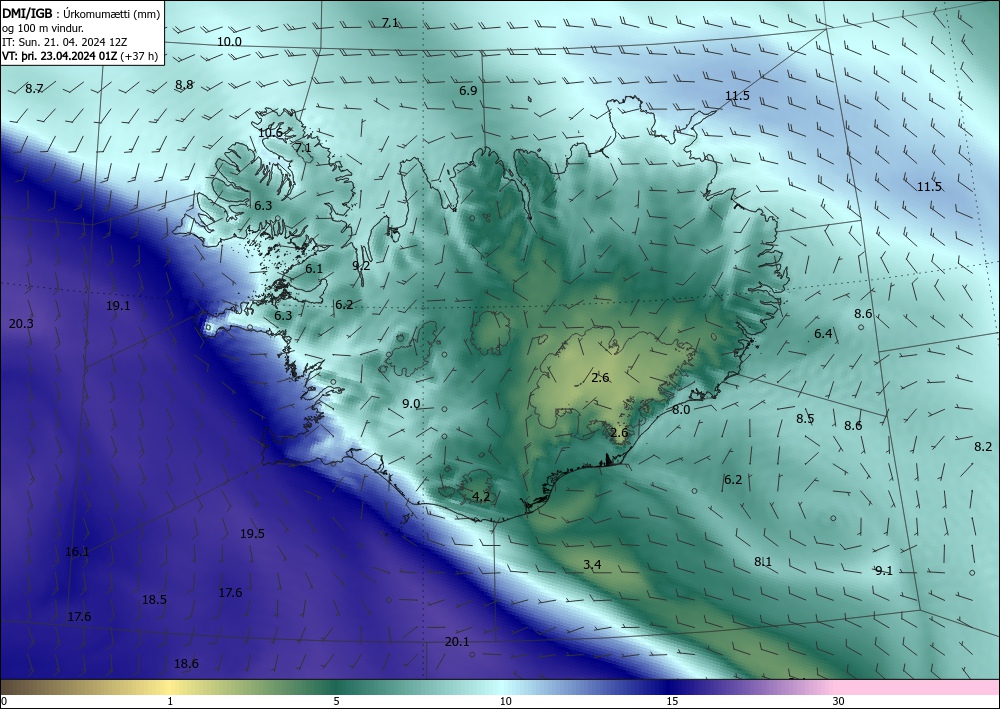Click the map value 8.0
This screenshot has width=1000, height=709.
coord(681,409)
